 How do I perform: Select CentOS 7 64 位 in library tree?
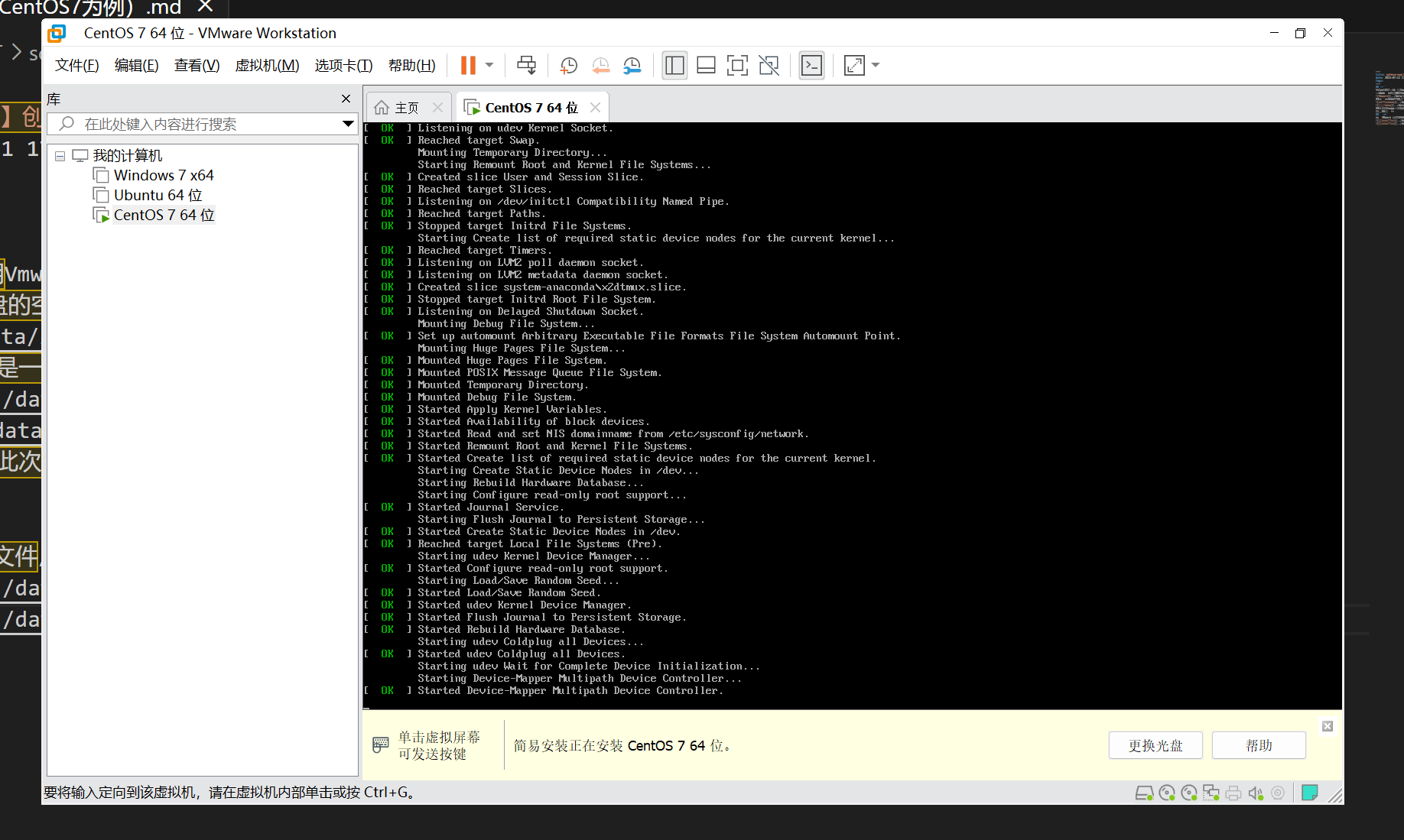[x=164, y=216]
